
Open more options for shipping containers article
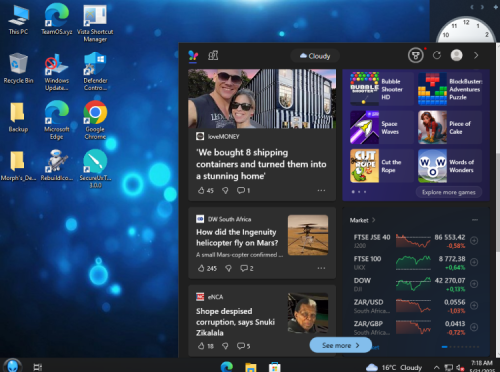321,190
